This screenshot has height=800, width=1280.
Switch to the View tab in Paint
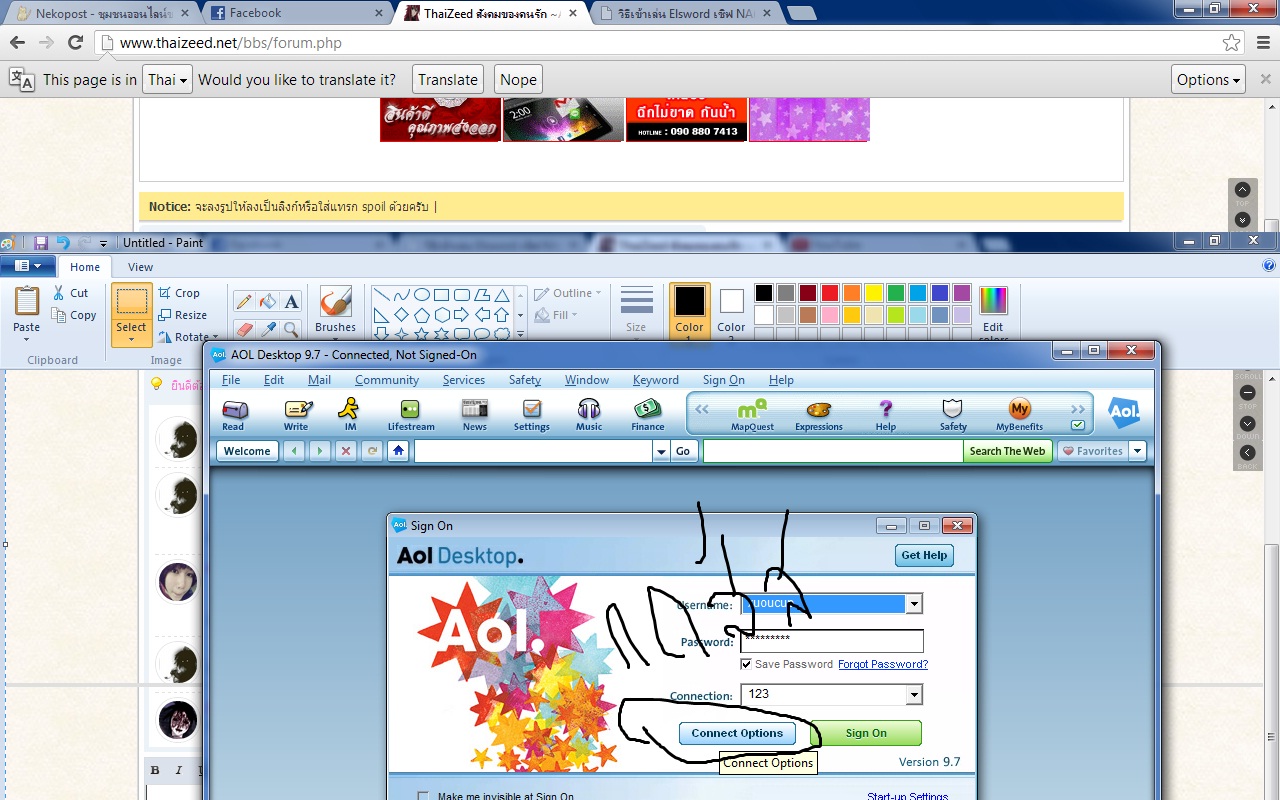[x=141, y=267]
